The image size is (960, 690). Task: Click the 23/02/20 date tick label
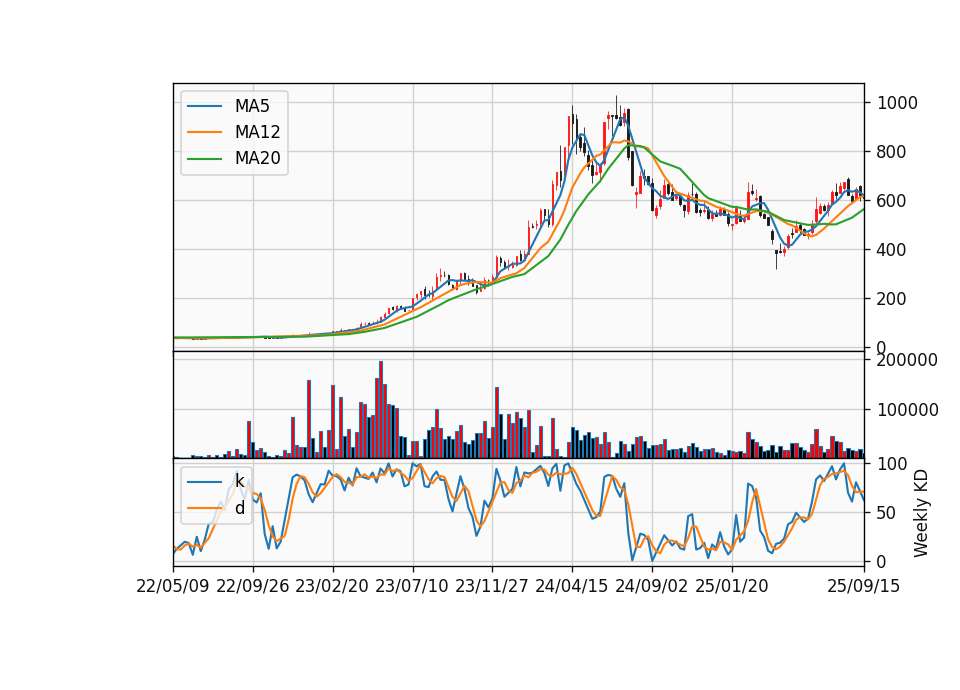[x=332, y=586]
